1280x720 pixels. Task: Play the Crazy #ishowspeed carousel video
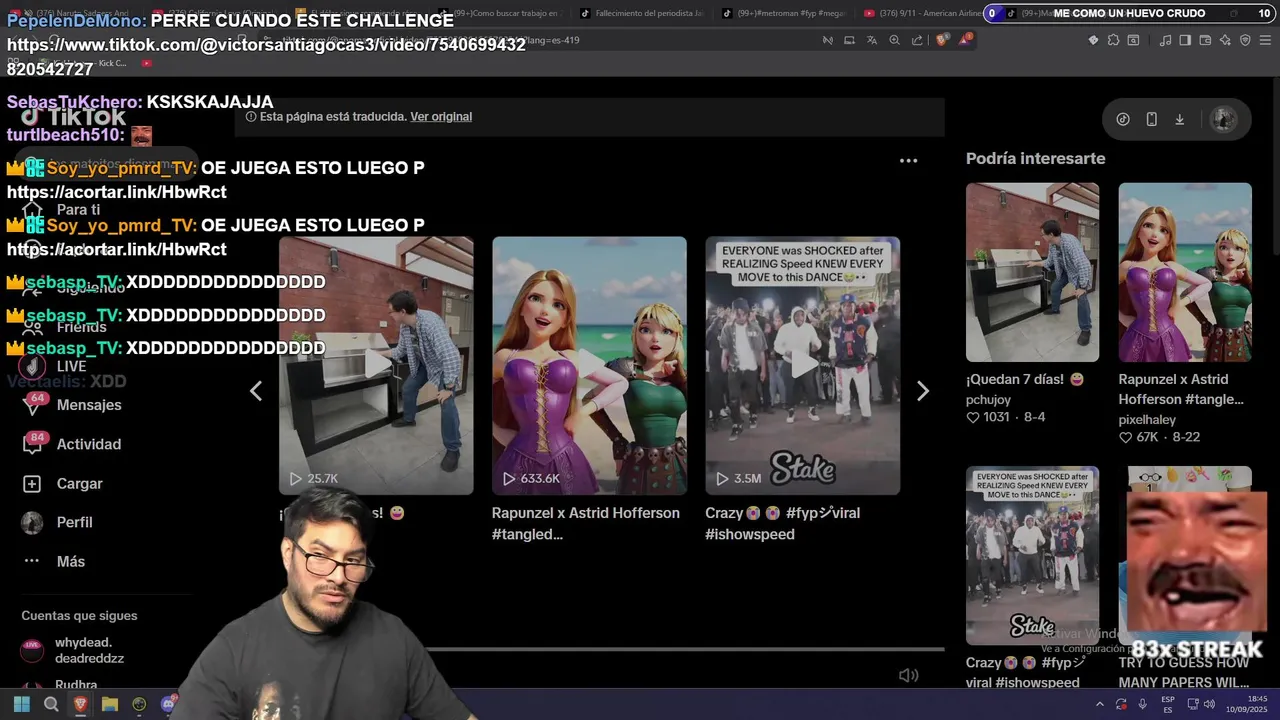802,365
